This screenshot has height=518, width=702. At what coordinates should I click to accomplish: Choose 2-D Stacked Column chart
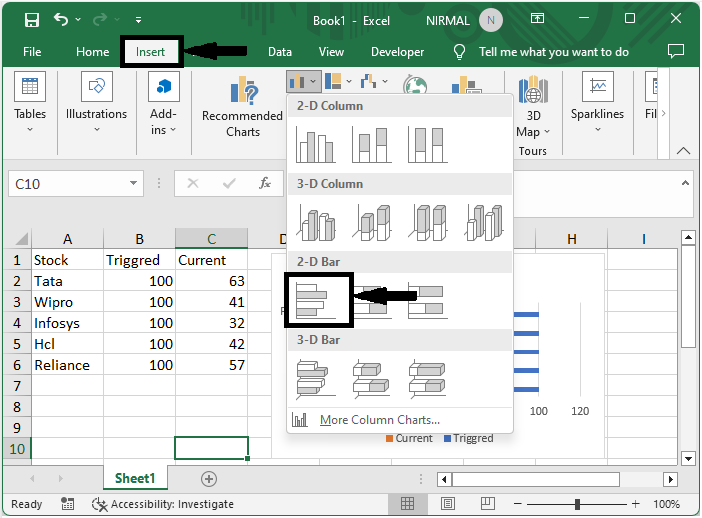(x=372, y=145)
